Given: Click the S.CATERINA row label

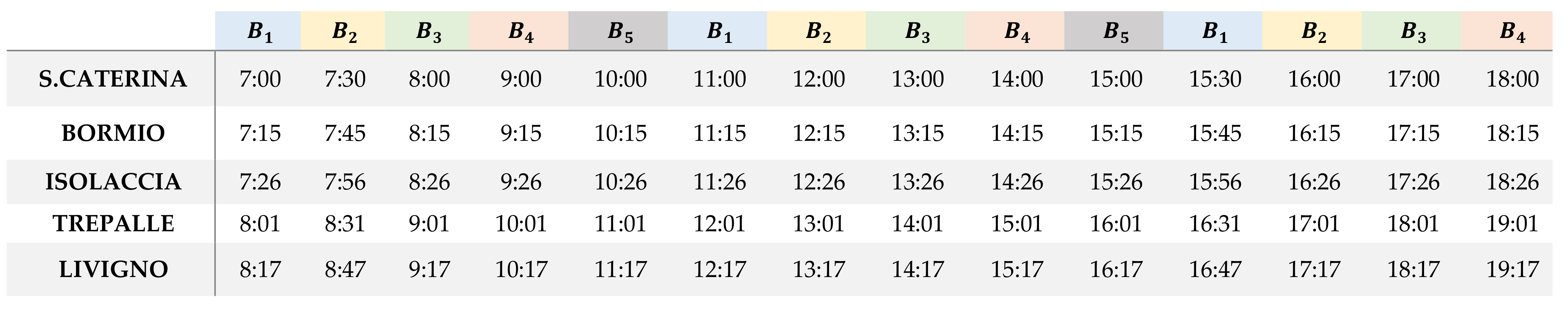Looking at the screenshot, I should point(113,79).
